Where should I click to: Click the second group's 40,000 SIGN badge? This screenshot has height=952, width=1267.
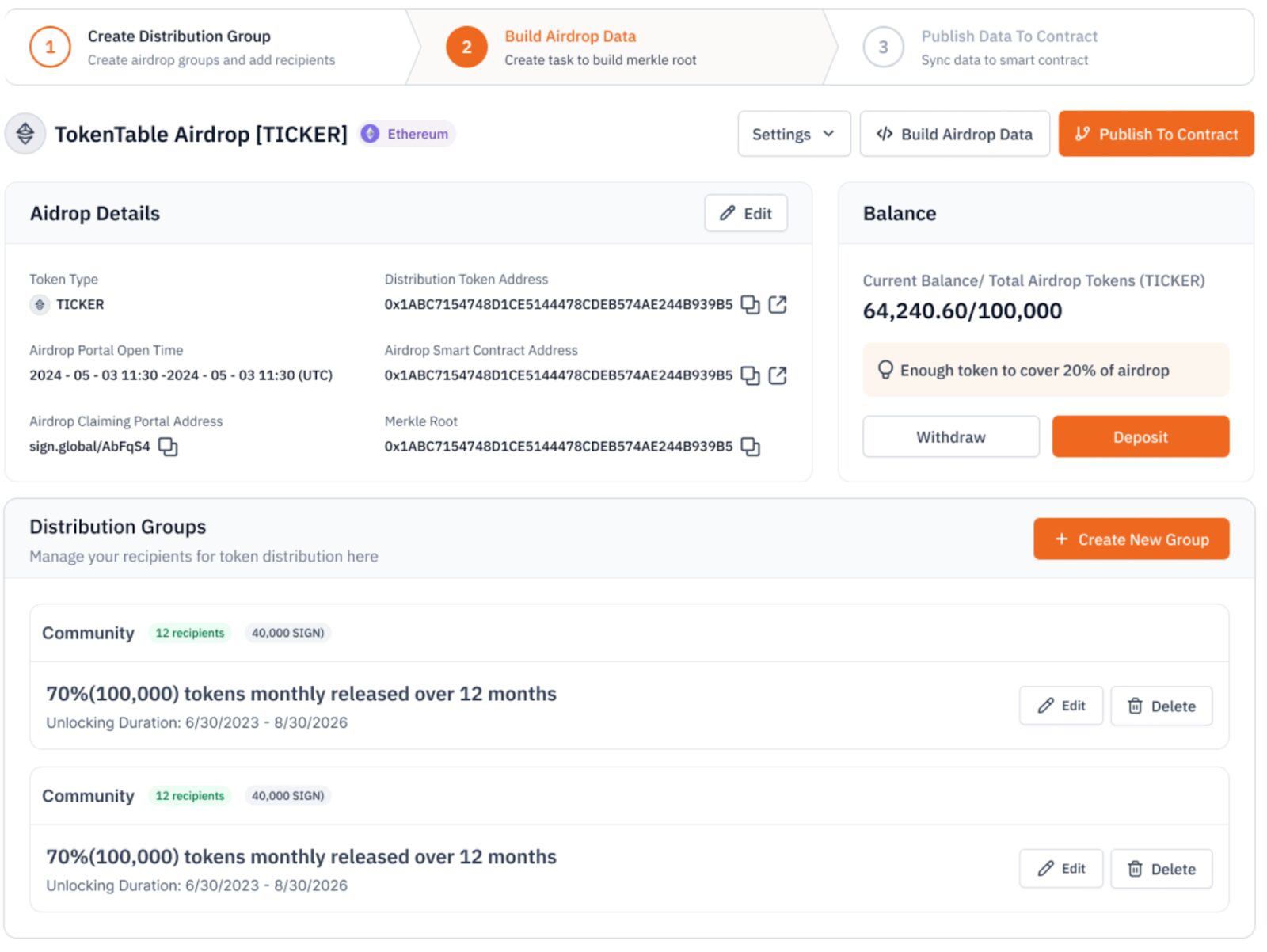click(287, 796)
